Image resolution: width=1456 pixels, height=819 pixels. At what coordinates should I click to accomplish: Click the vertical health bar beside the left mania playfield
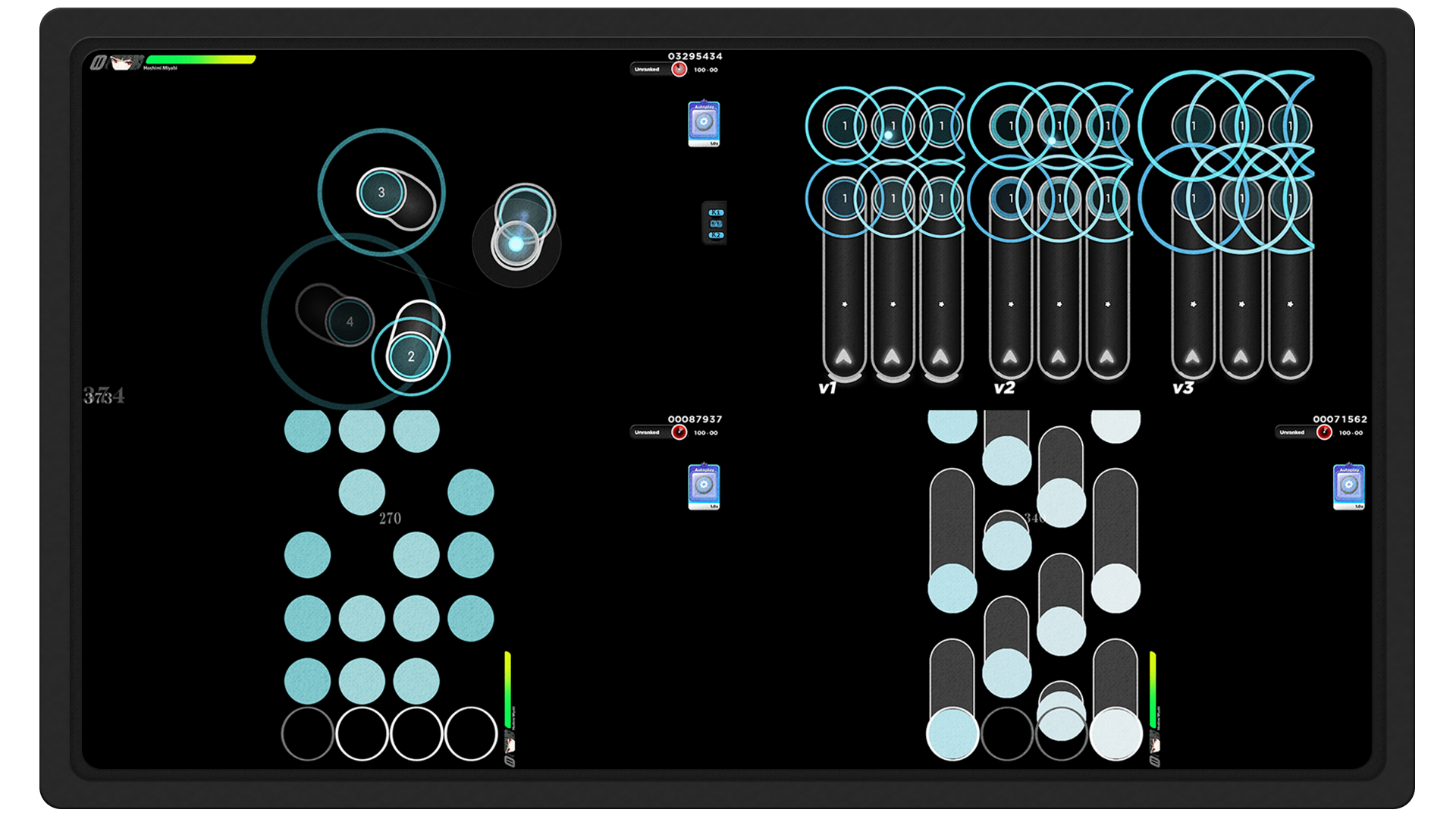[508, 690]
